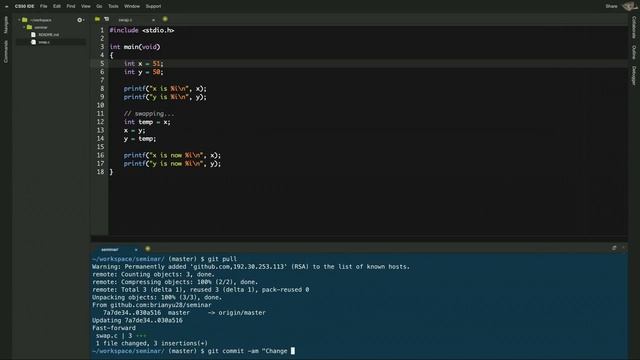Image resolution: width=640 pixels, height=360 pixels.
Task: Open the Navigate side panel
Action: (x=6, y=25)
